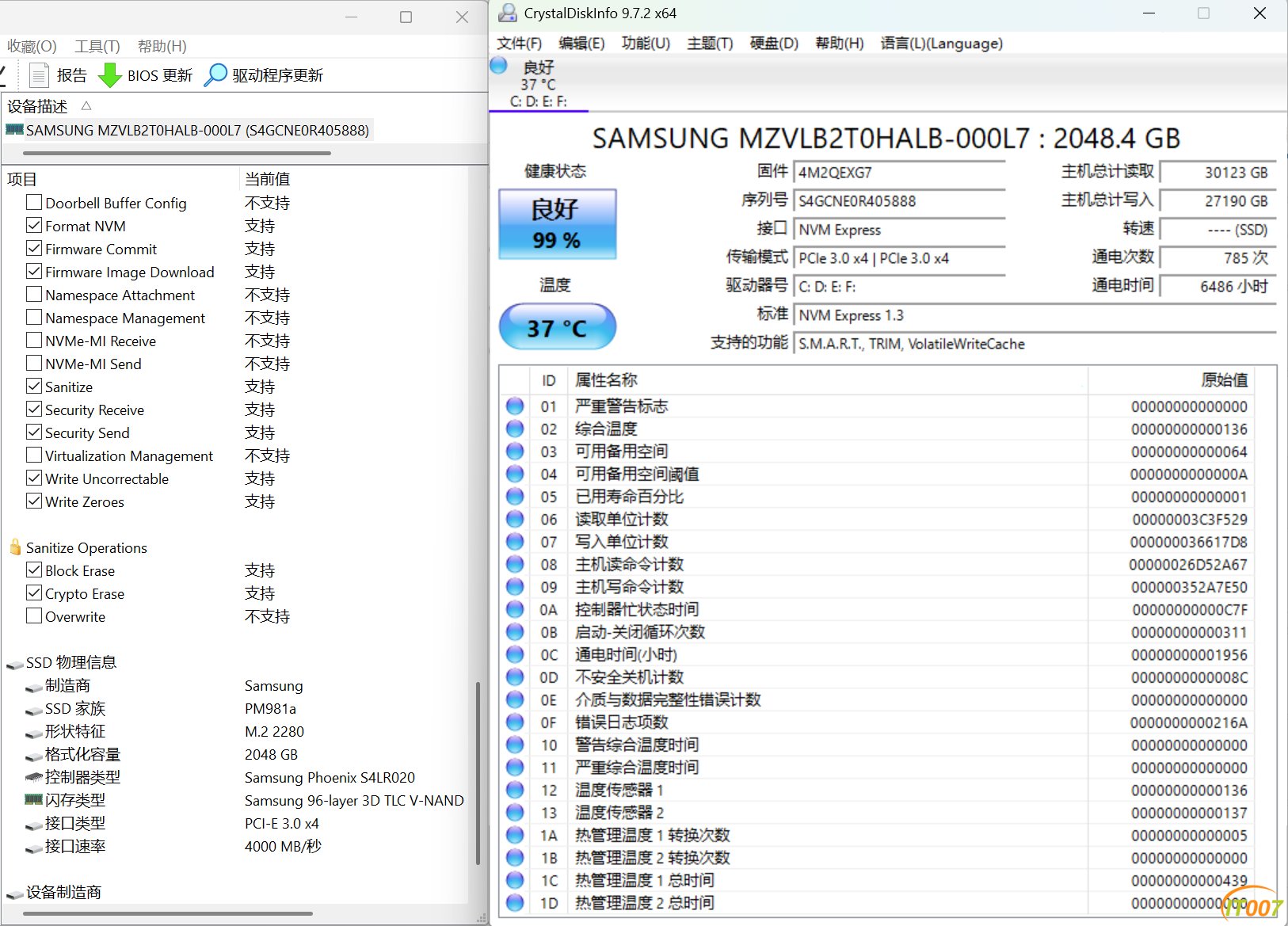
Task: Click the 报告 toolbar button label
Action: pyautogui.click(x=72, y=75)
